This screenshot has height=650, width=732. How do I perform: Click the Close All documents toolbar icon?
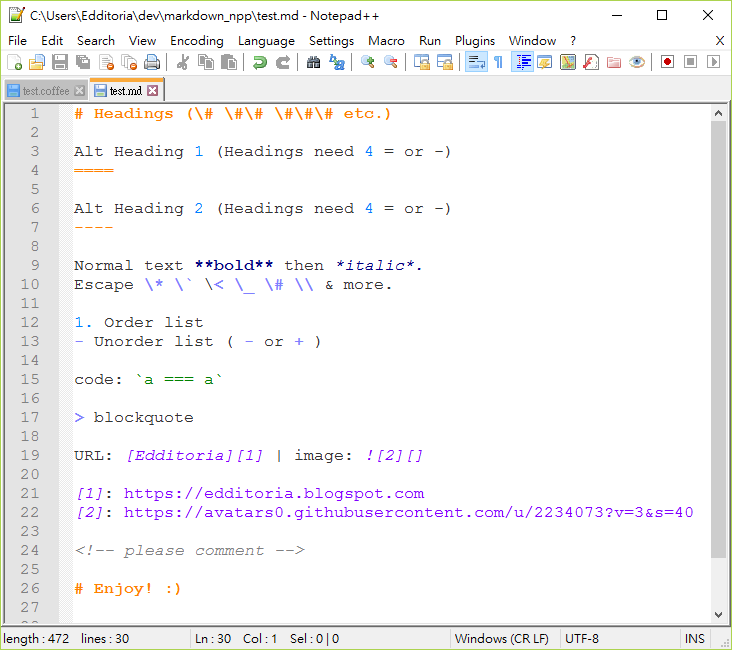point(129,62)
